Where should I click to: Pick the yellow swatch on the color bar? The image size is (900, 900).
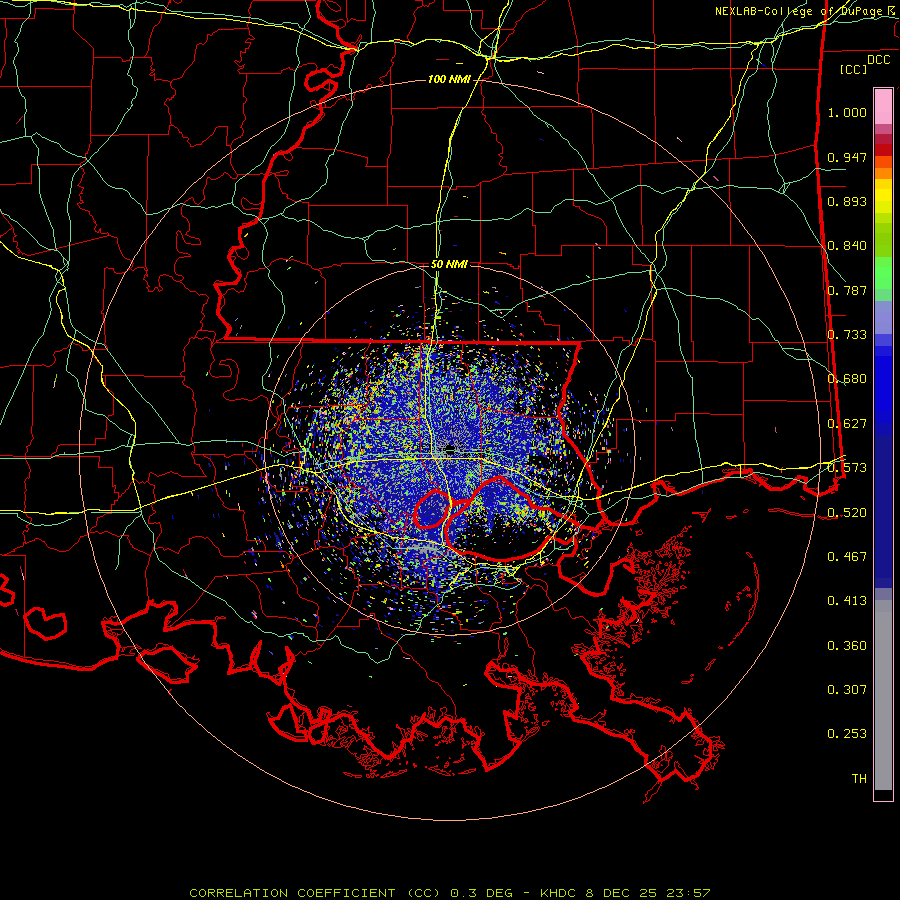tap(883, 196)
